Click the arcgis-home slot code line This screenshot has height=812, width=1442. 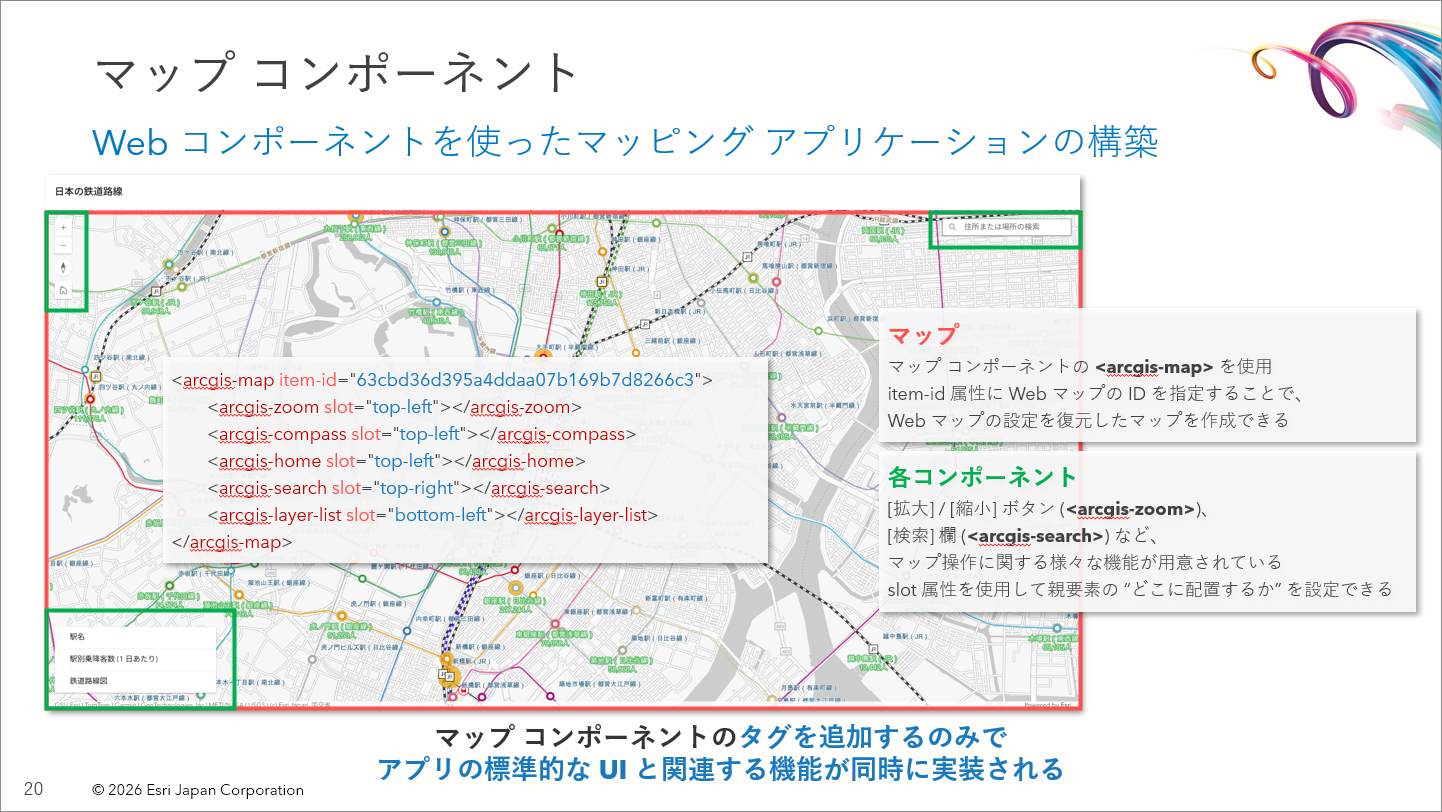(x=397, y=461)
